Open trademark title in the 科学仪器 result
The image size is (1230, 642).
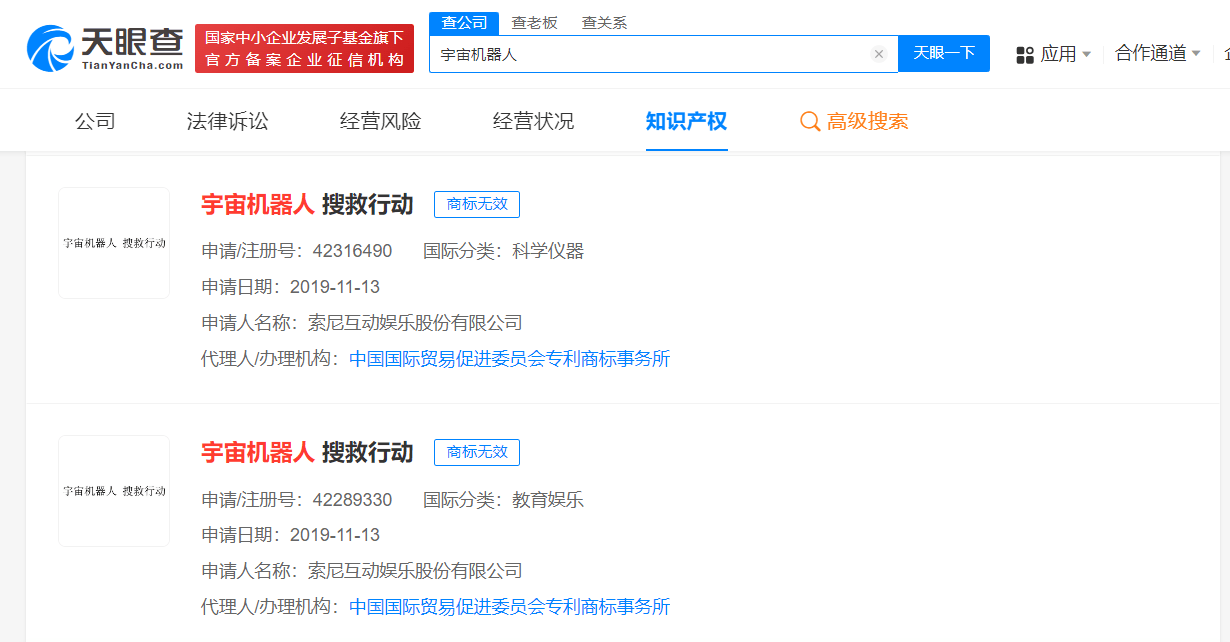[x=307, y=204]
